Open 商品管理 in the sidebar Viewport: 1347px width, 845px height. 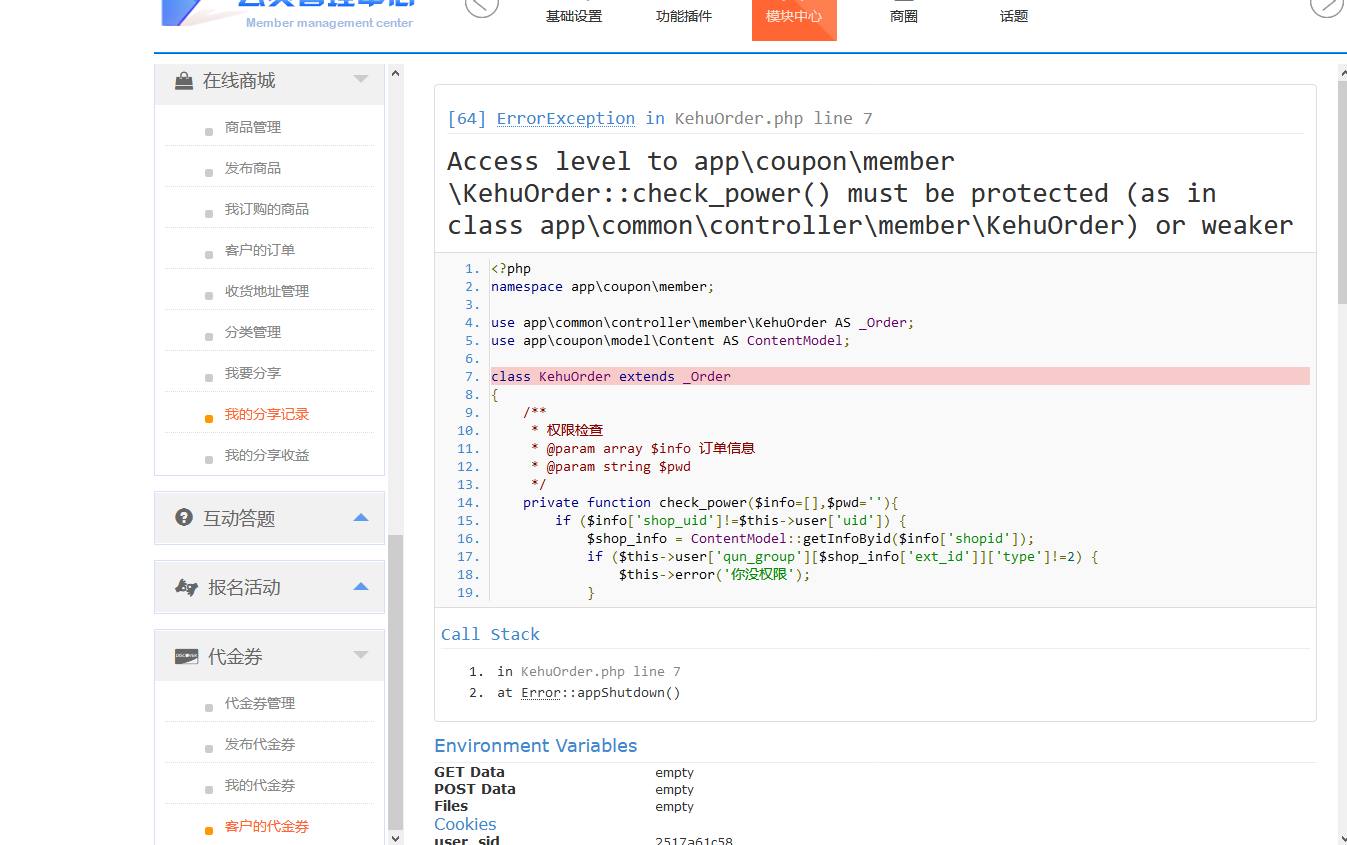[253, 127]
